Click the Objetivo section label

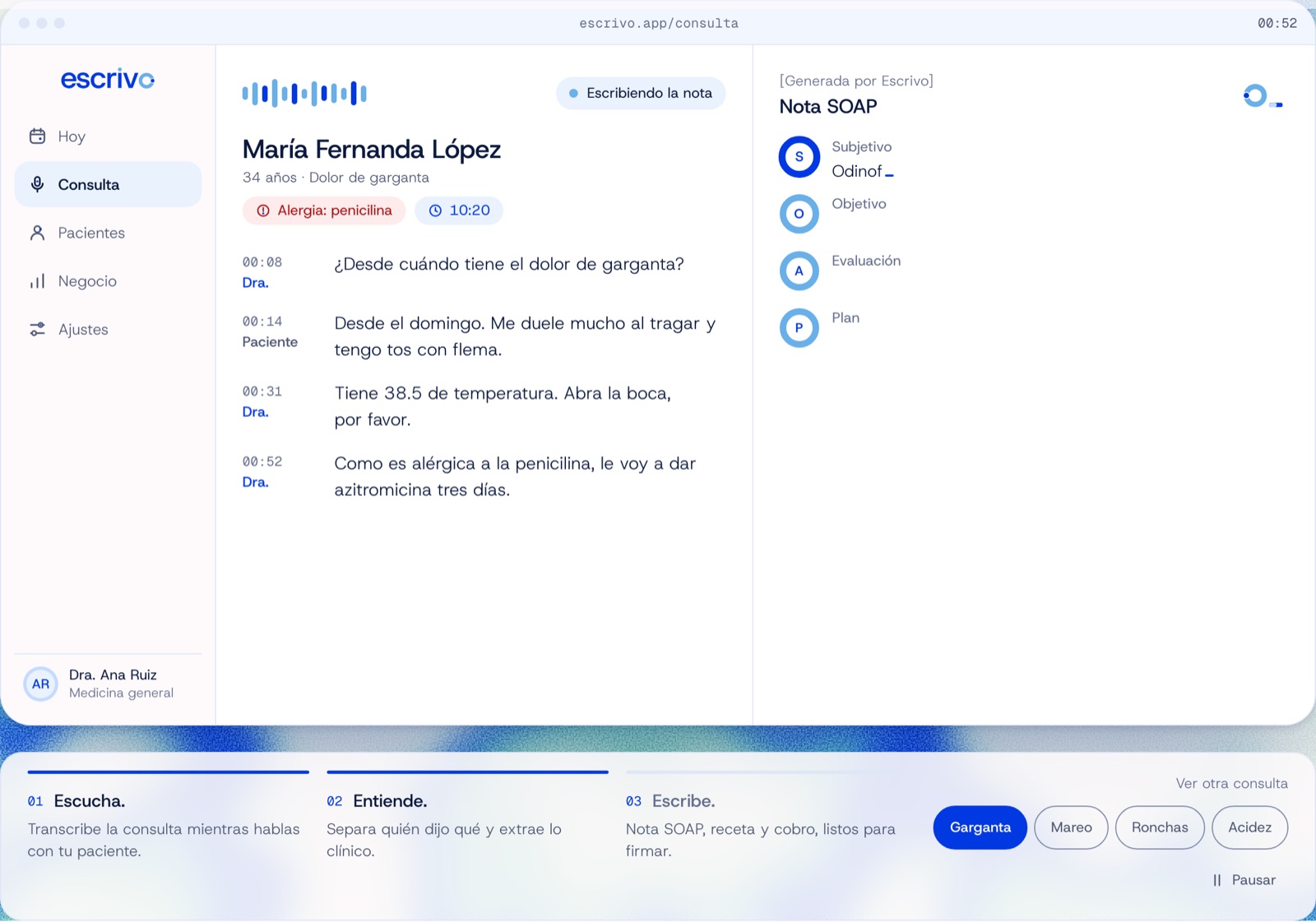[x=859, y=204]
